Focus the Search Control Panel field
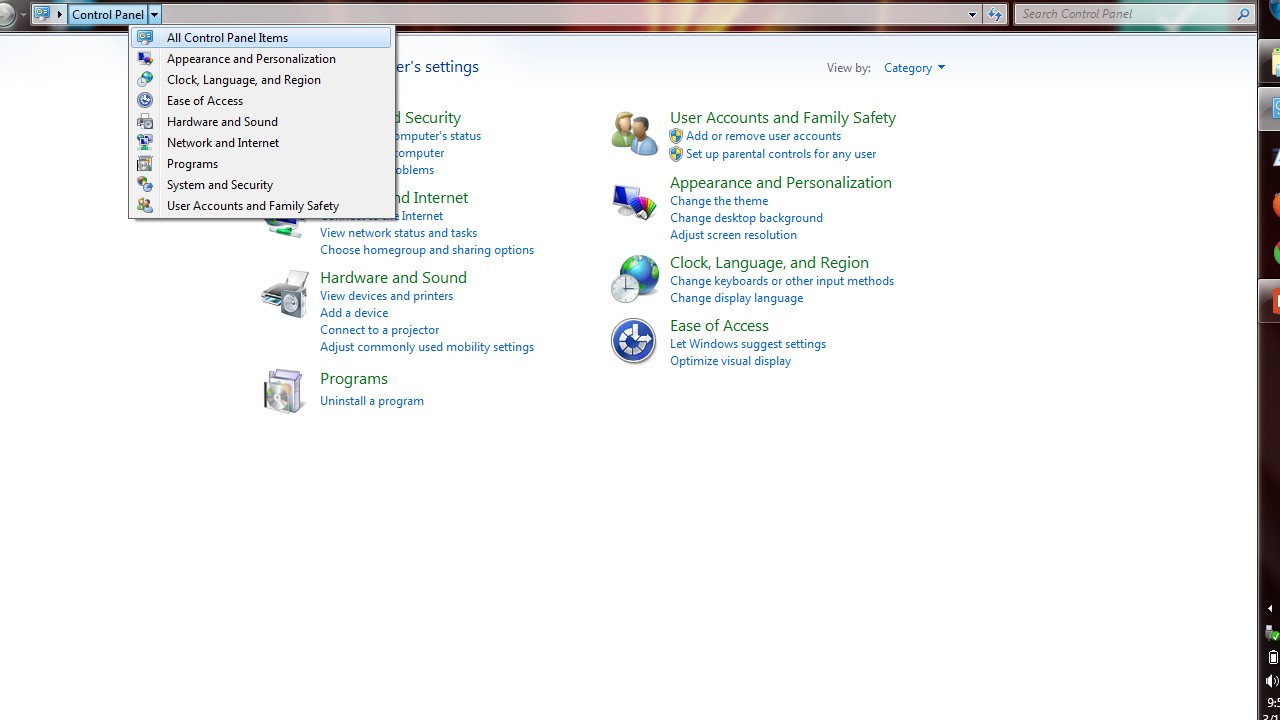1280x720 pixels. tap(1125, 14)
